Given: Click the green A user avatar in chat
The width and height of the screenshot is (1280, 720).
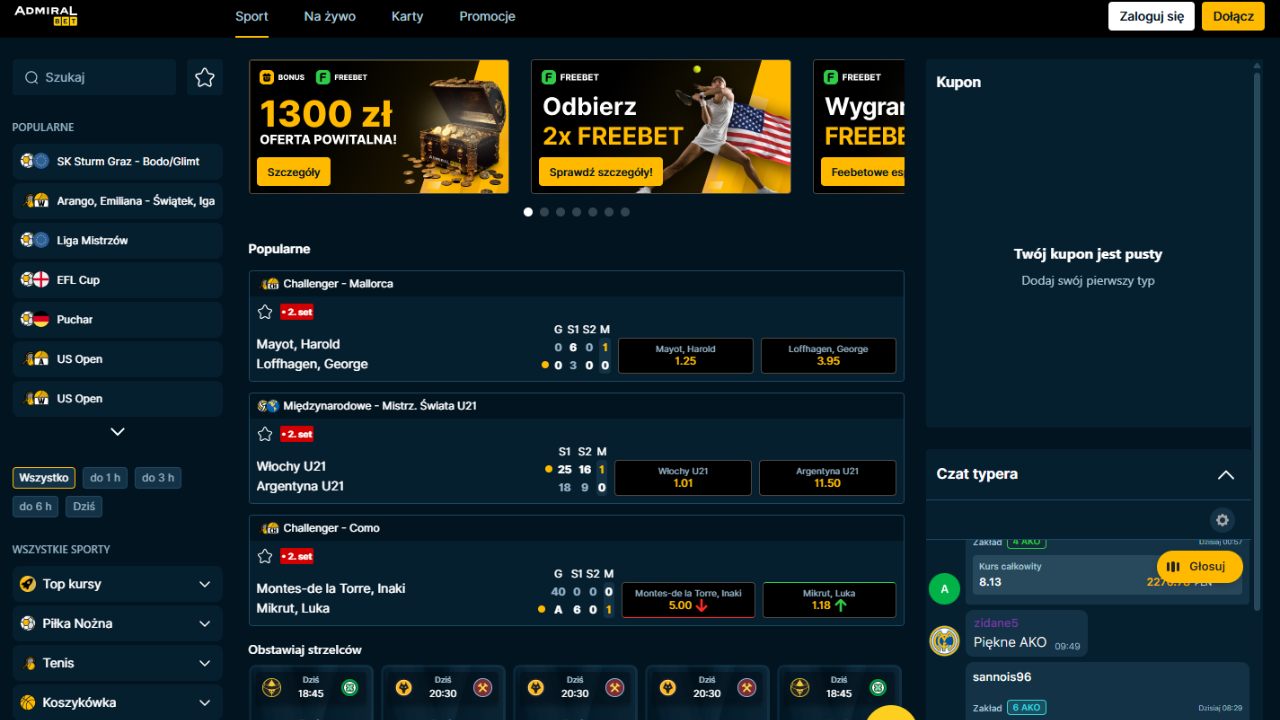Looking at the screenshot, I should coord(944,588).
